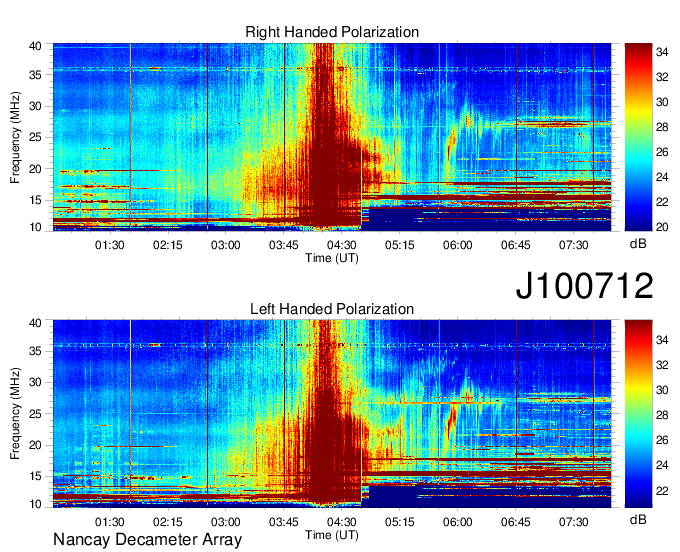Click the 40 MHz tick label on top plot
Image resolution: width=680 pixels, height=552 pixels.
coord(35,46)
